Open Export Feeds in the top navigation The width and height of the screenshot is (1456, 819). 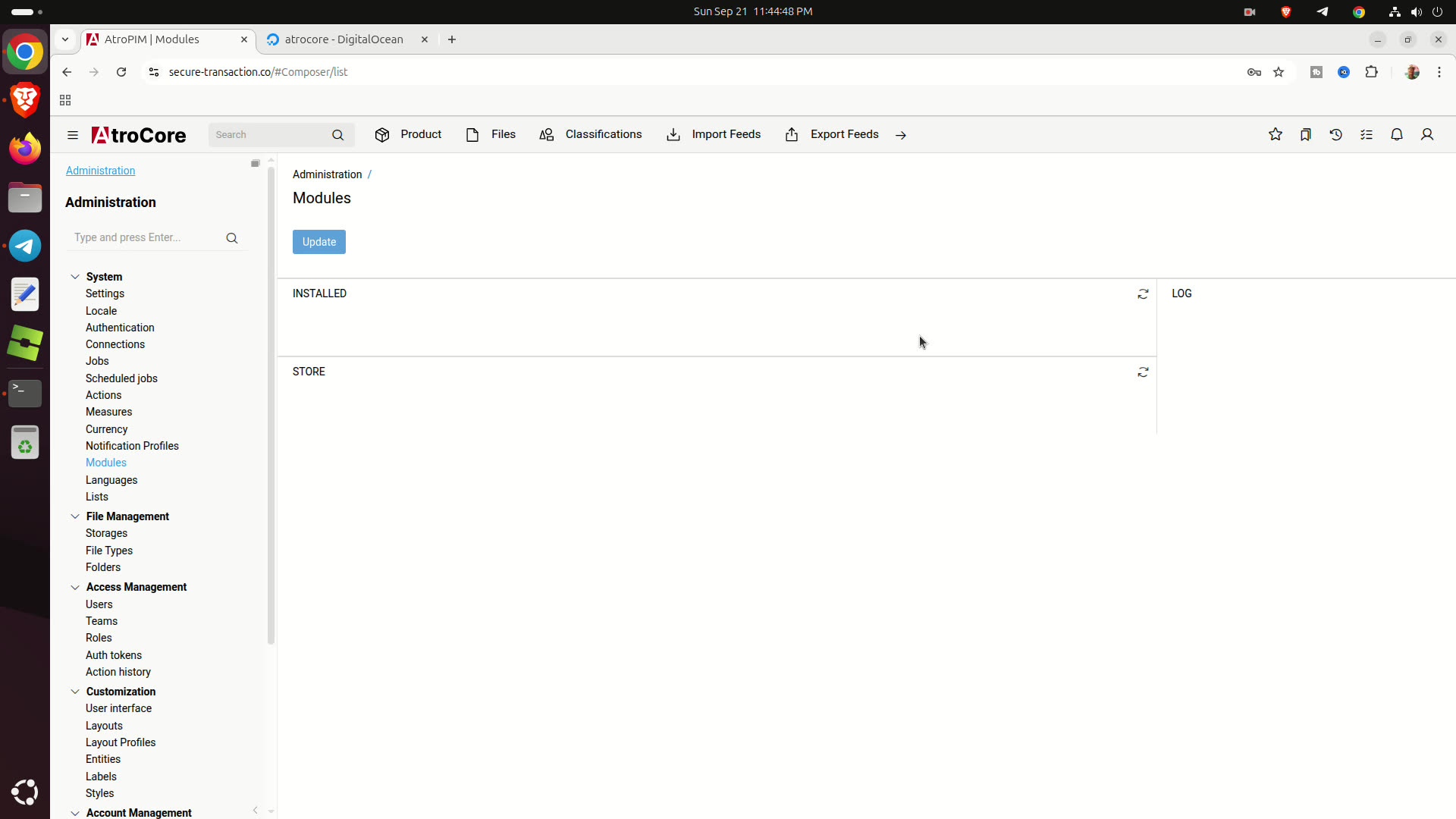(832, 134)
